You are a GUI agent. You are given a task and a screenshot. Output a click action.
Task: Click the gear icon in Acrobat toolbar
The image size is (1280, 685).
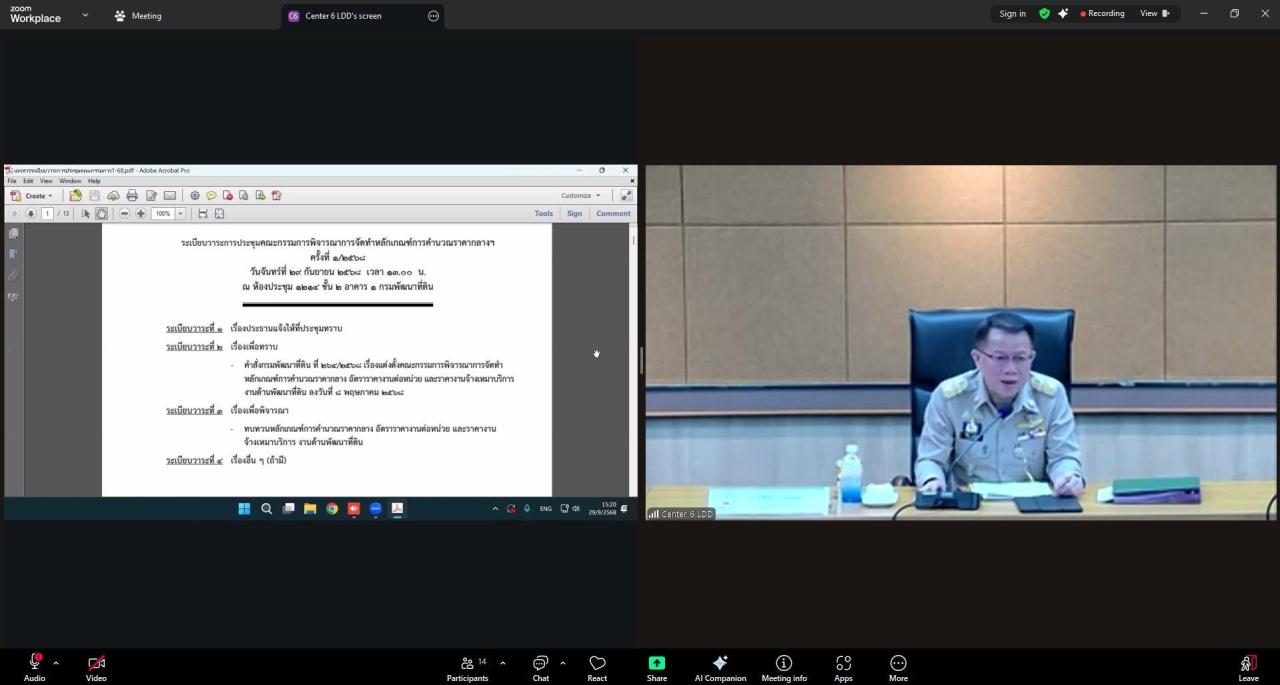(x=195, y=196)
